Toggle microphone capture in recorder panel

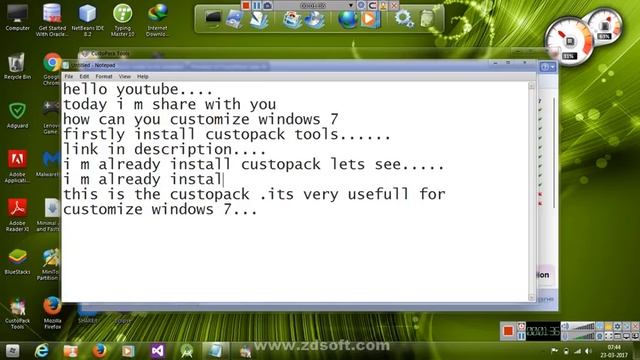[565, 336]
